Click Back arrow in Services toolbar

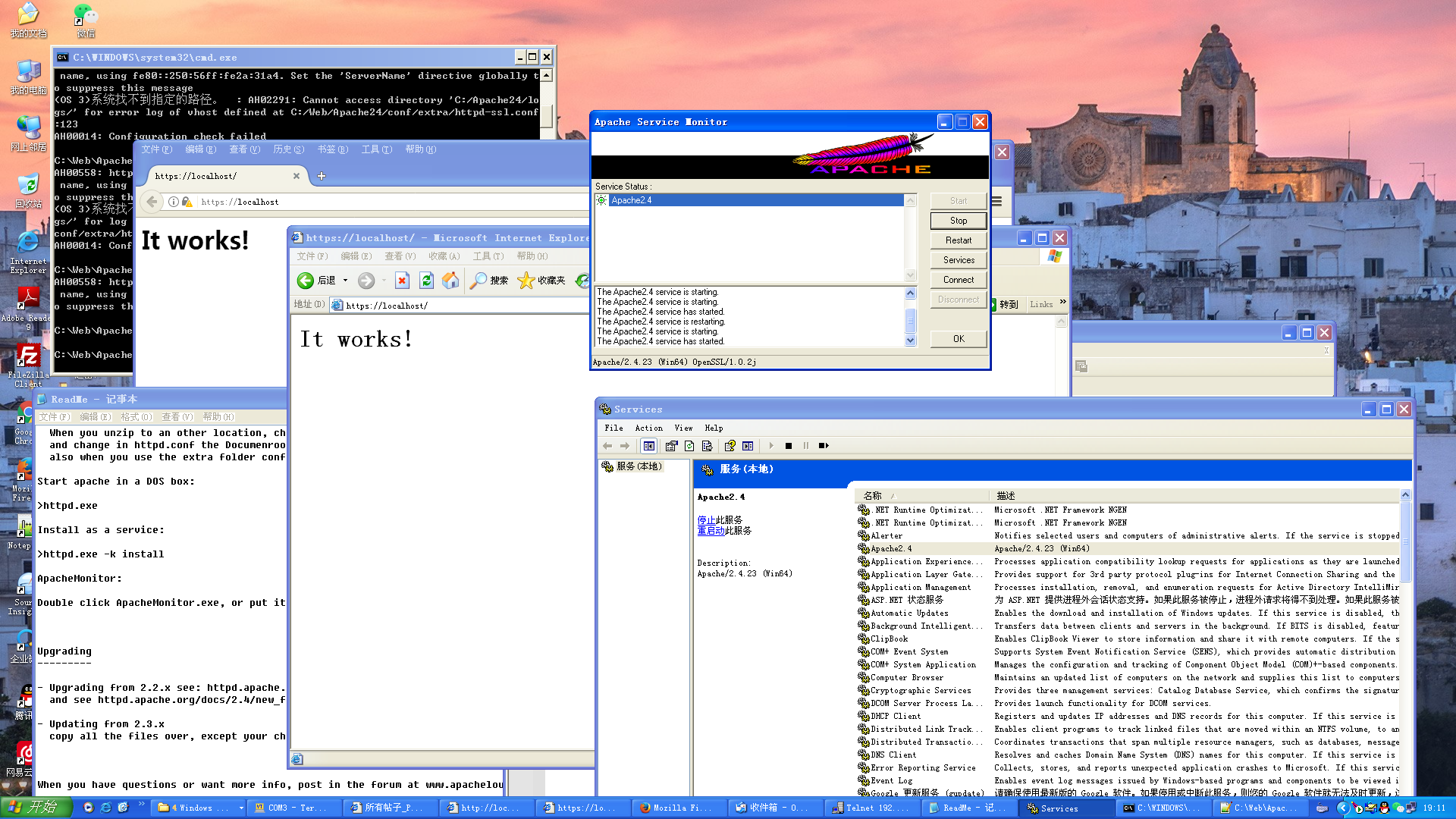607,446
